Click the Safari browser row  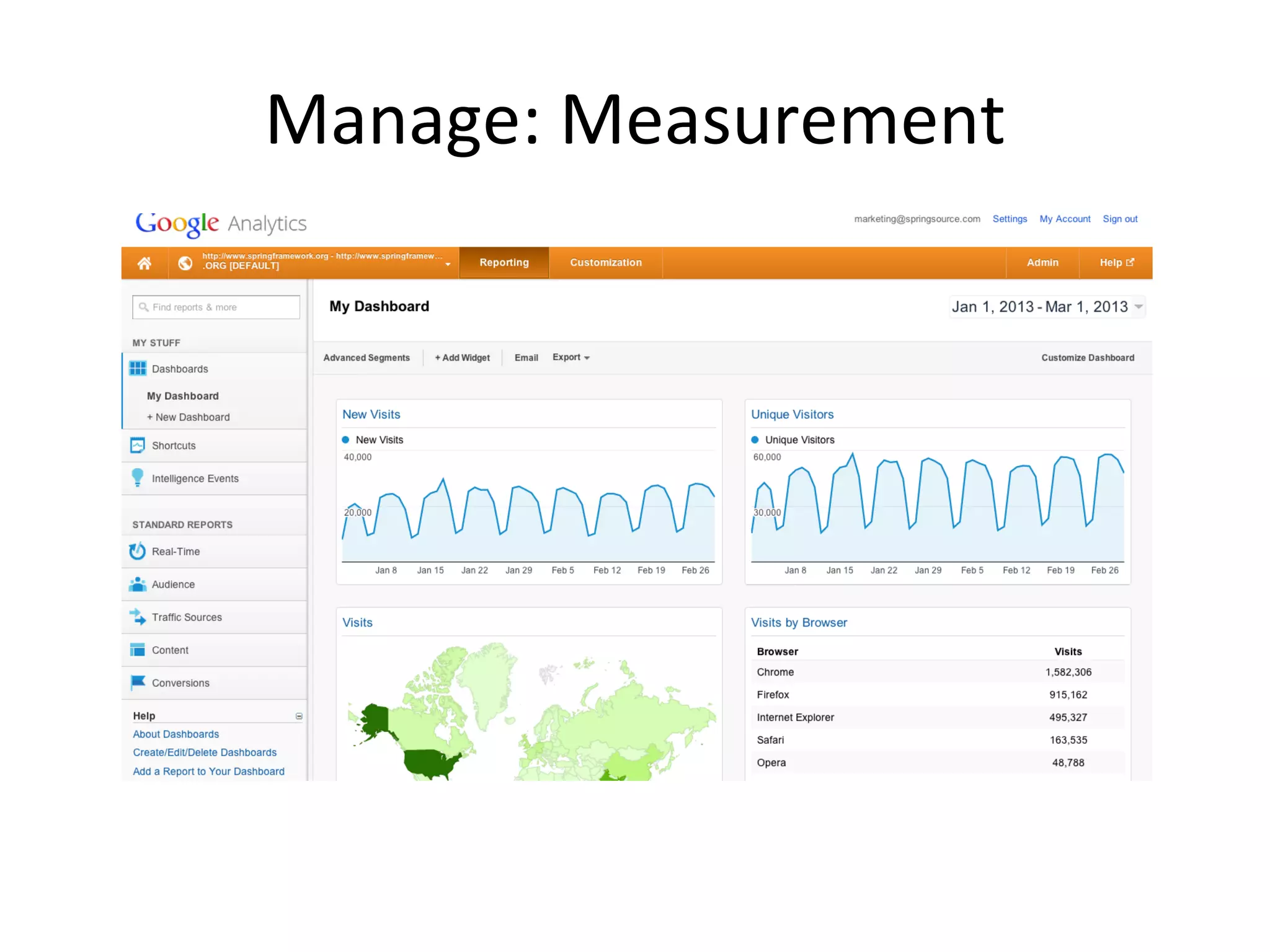click(x=938, y=740)
